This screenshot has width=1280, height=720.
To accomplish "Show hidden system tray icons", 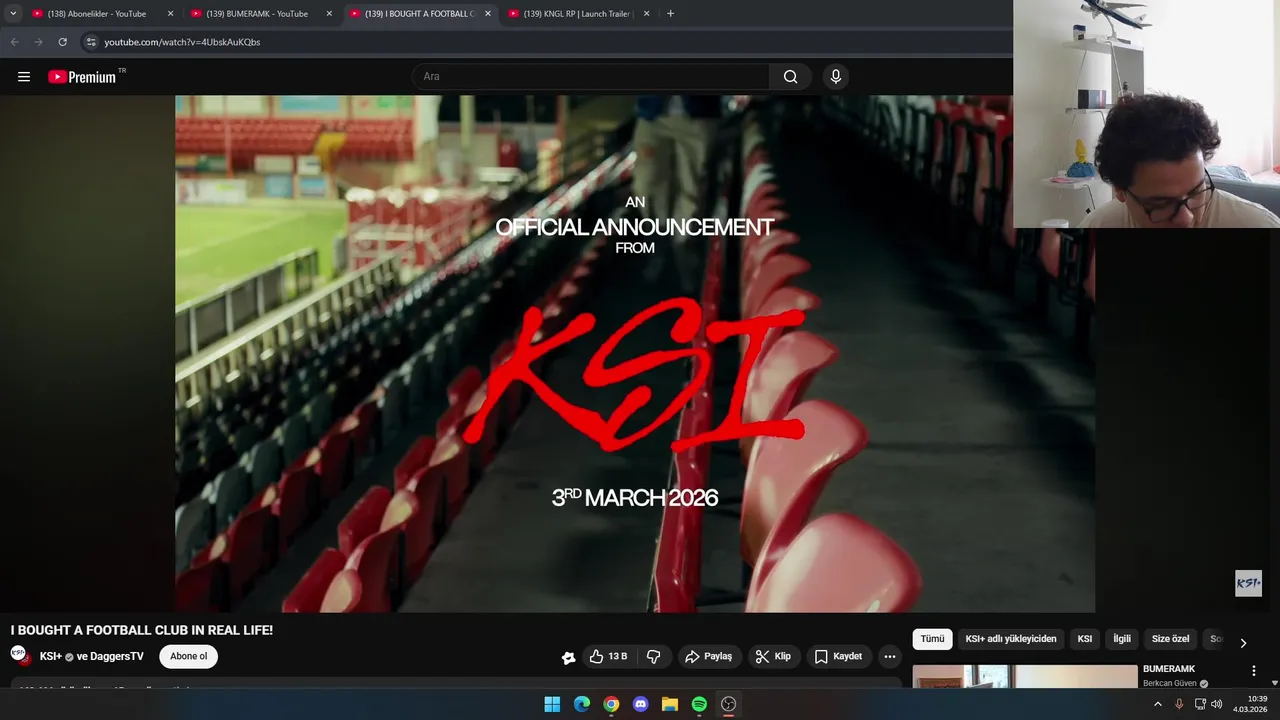I will click(1158, 704).
